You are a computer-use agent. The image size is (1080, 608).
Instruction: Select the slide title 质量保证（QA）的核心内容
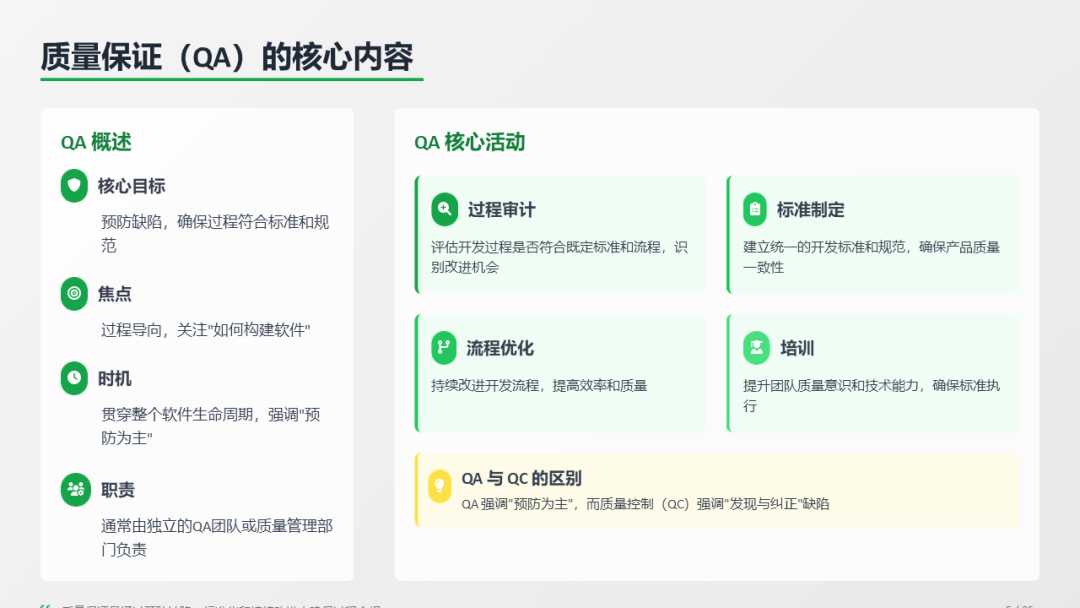coord(227,57)
